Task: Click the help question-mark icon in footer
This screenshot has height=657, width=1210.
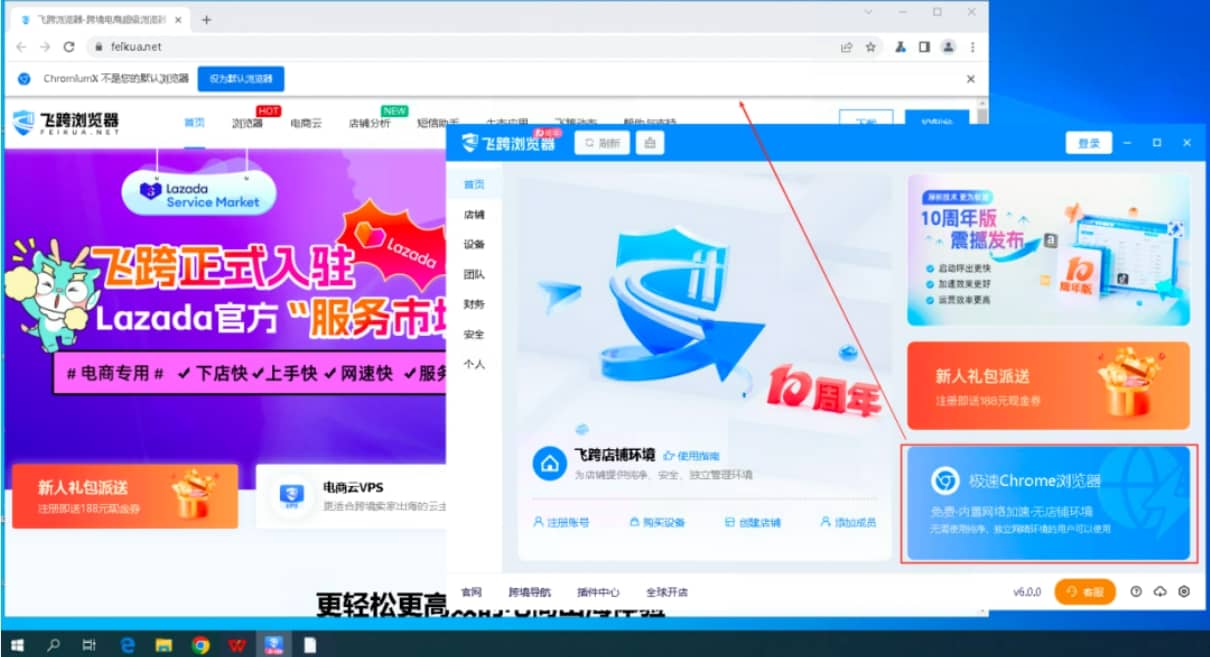Action: point(1136,592)
